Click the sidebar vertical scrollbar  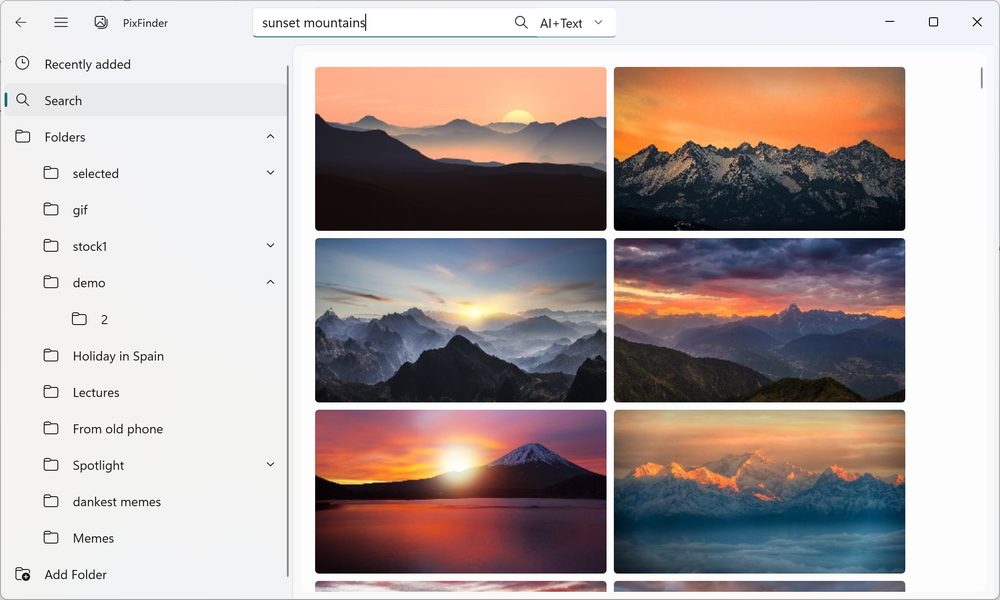coord(288,321)
